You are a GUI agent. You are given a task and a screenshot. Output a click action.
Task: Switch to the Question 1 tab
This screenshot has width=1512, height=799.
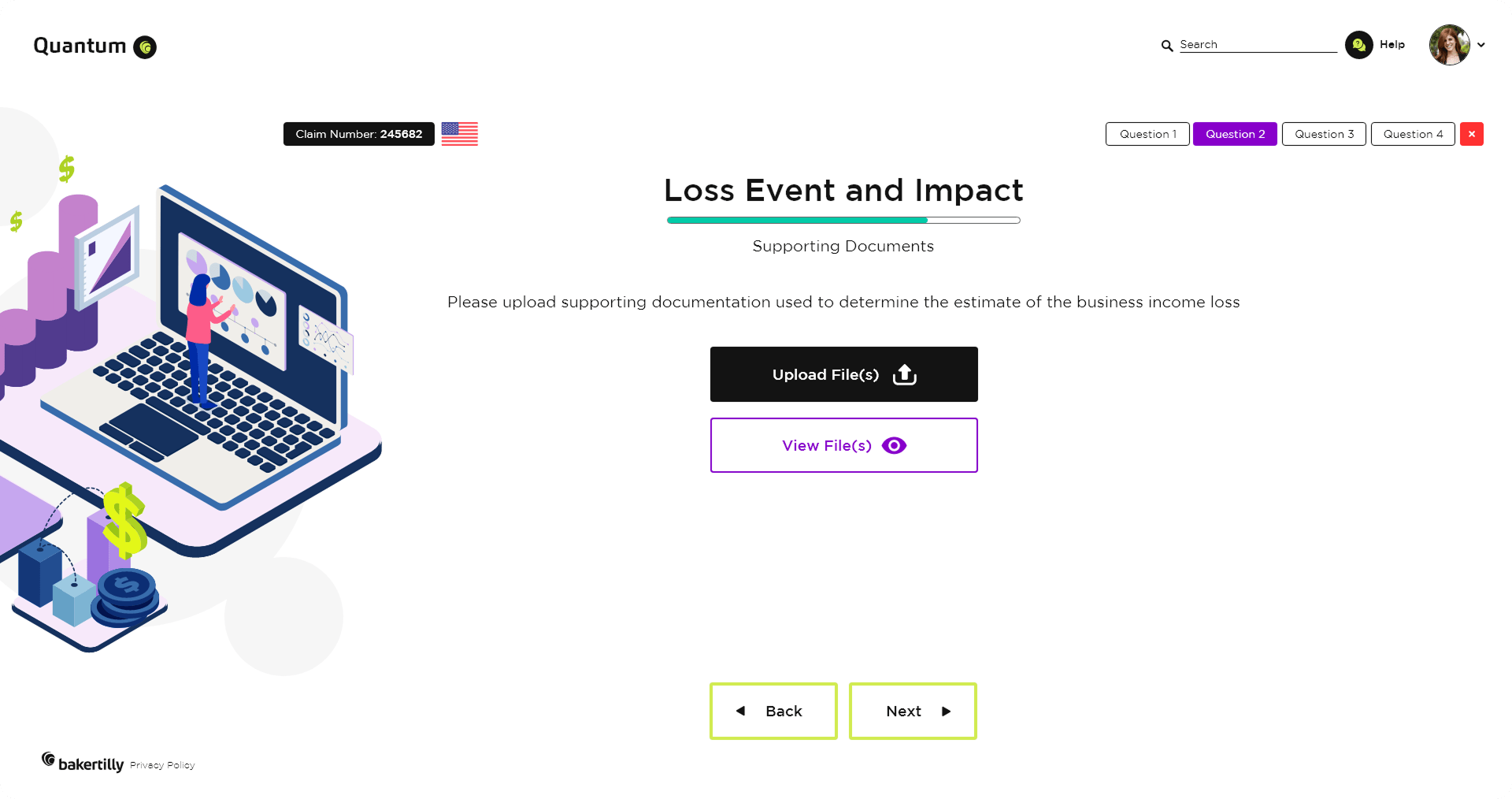1147,134
